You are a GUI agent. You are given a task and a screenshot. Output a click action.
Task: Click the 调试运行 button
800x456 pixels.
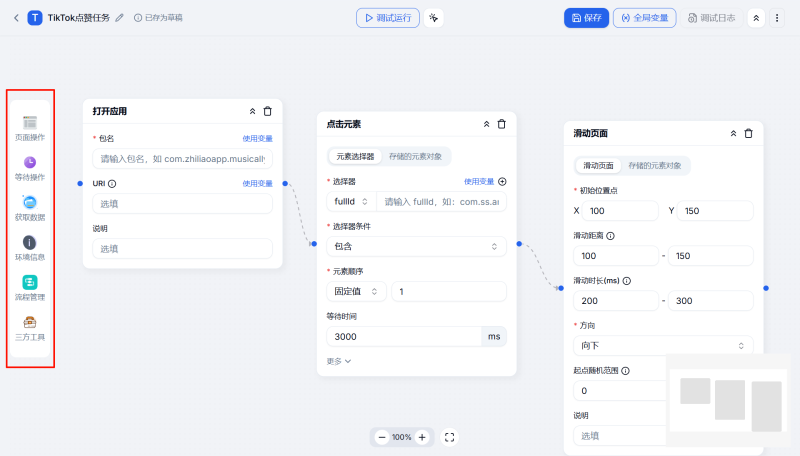point(388,18)
